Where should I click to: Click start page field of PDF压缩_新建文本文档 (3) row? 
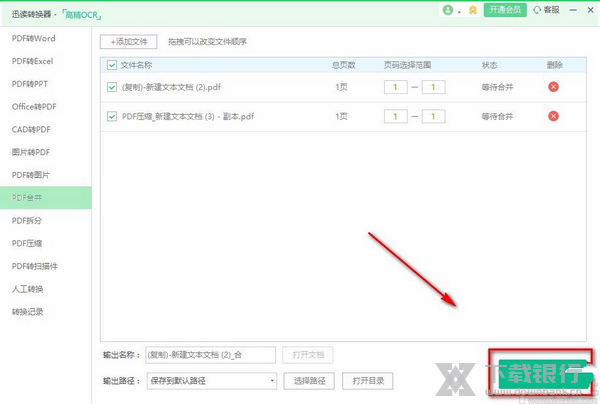(x=396, y=116)
